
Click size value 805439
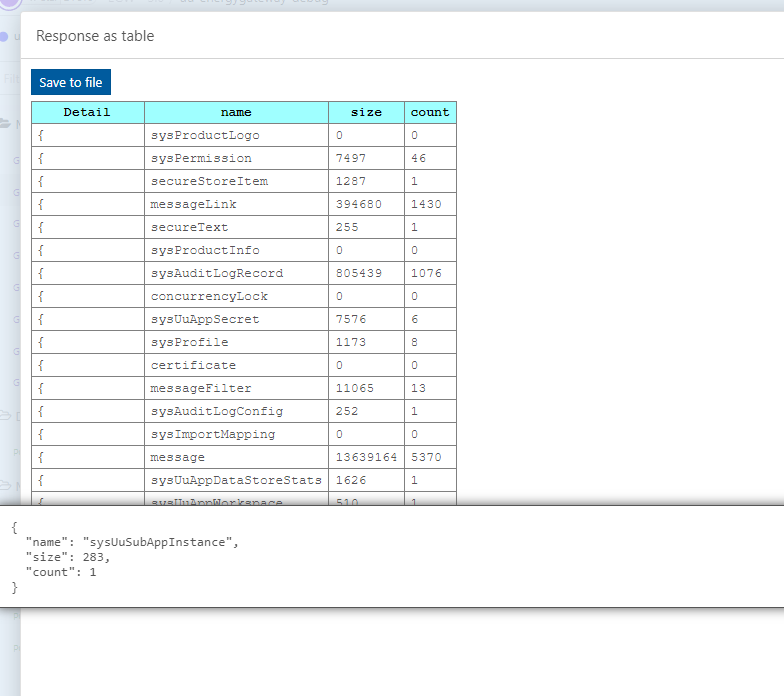358,273
